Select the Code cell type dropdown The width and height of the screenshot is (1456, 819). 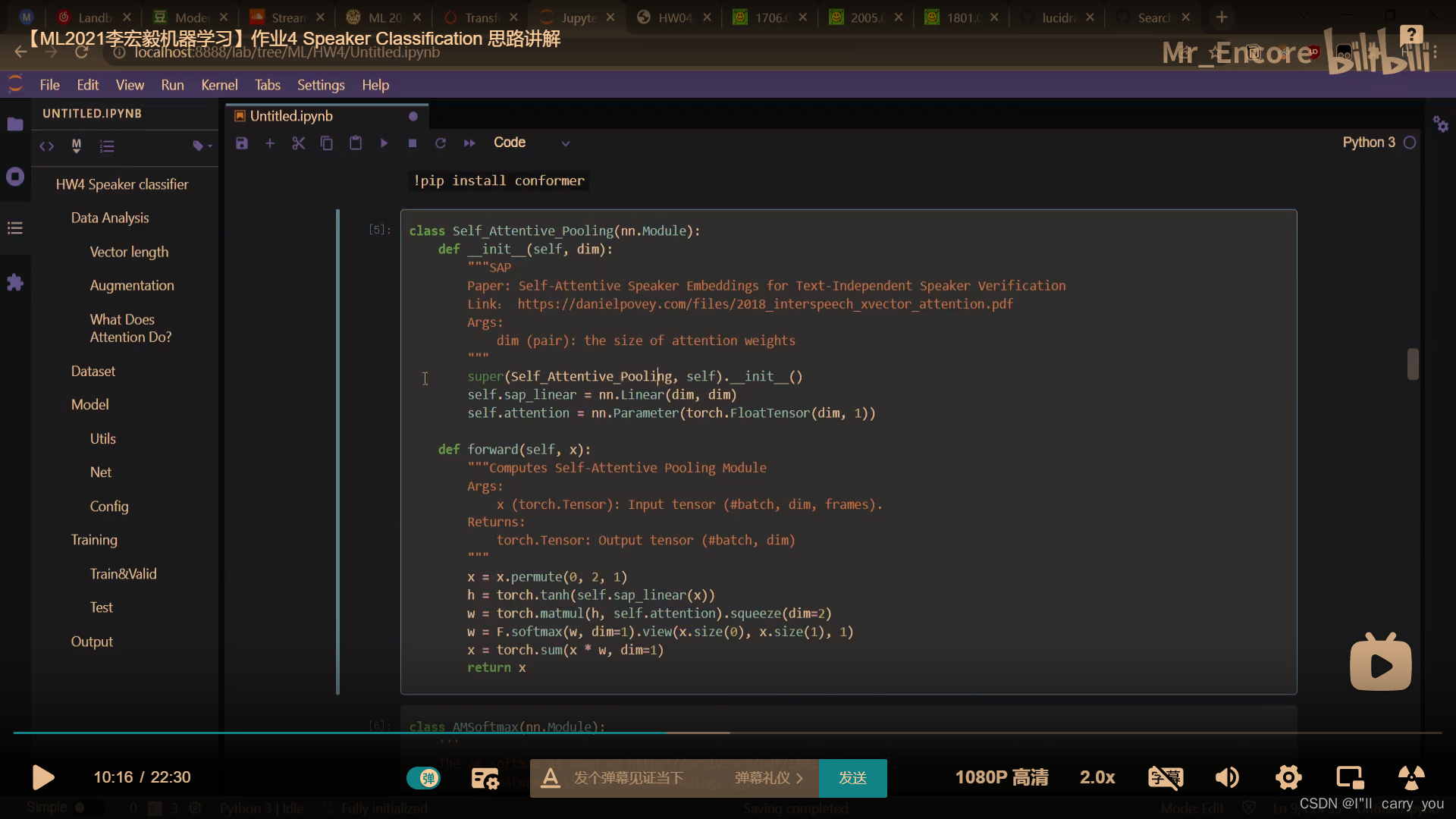pyautogui.click(x=529, y=142)
